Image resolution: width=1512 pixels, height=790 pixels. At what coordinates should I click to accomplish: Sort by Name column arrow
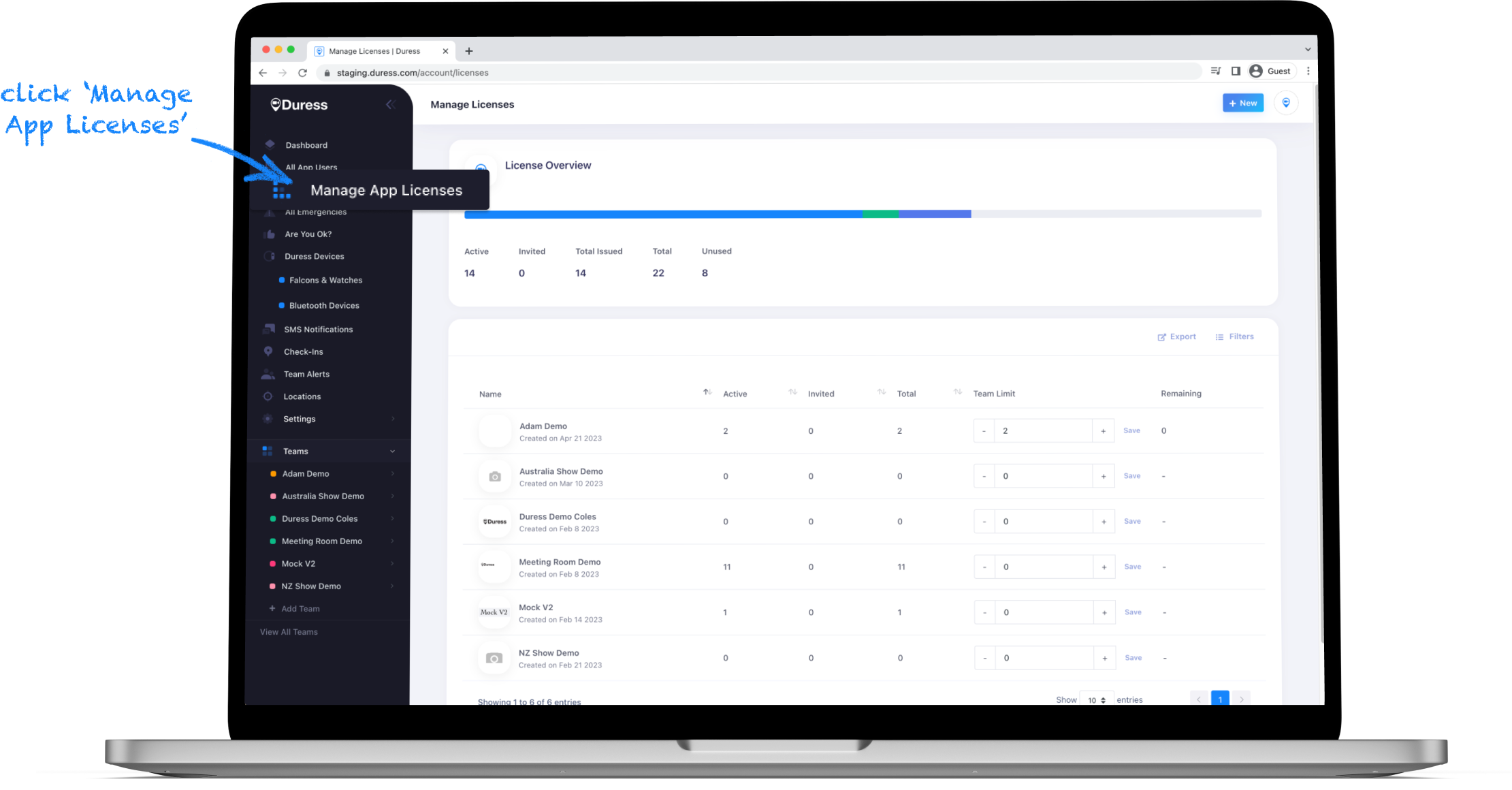pyautogui.click(x=707, y=392)
